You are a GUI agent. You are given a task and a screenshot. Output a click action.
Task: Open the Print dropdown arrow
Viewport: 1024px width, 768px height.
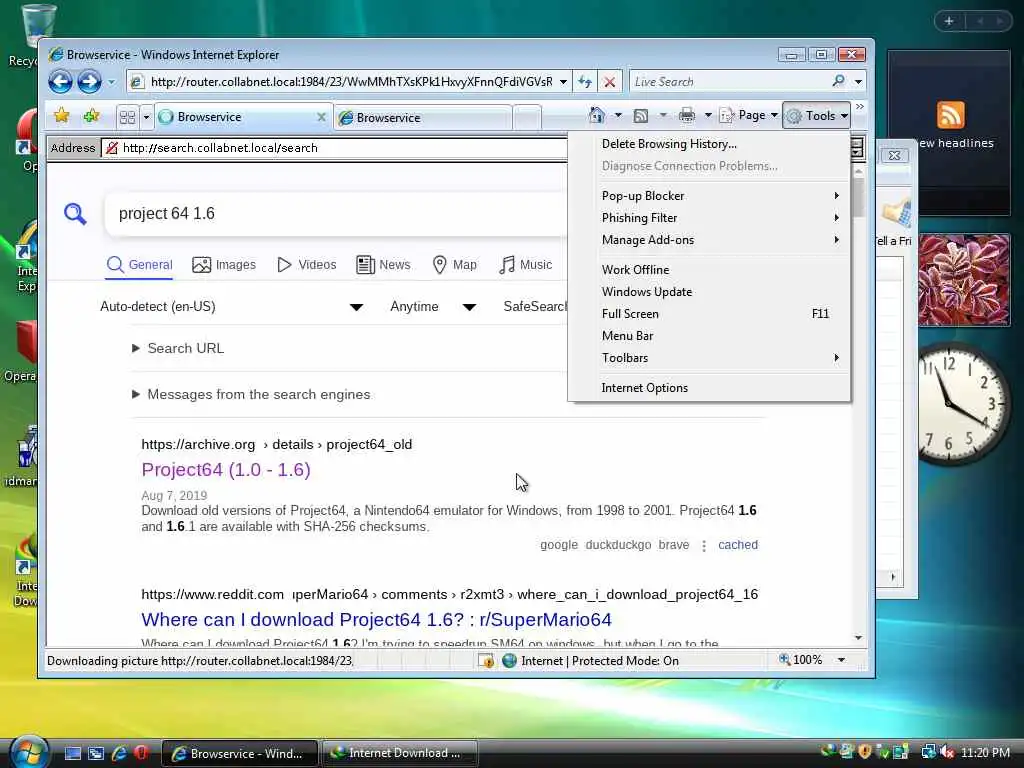pyautogui.click(x=708, y=116)
